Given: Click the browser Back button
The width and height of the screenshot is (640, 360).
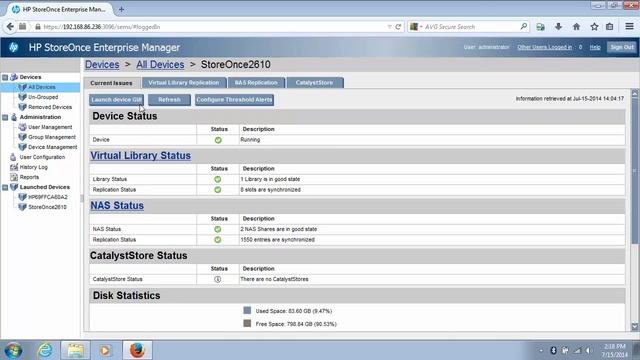Looking at the screenshot, I should pyautogui.click(x=10, y=27).
